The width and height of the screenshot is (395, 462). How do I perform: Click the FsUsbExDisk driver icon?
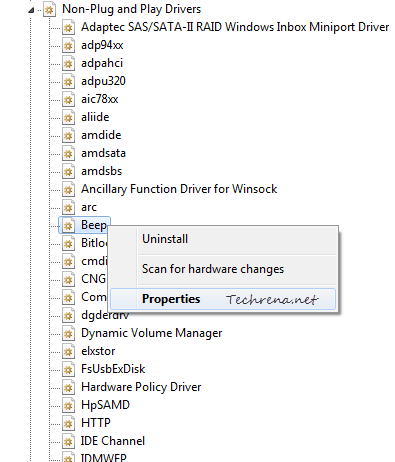pos(68,369)
